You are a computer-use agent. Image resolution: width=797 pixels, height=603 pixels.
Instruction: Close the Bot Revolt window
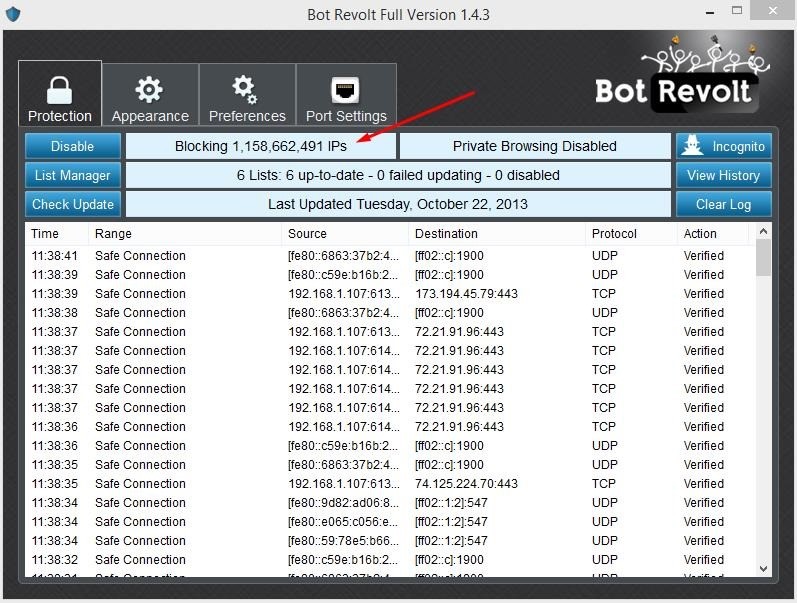click(x=773, y=11)
